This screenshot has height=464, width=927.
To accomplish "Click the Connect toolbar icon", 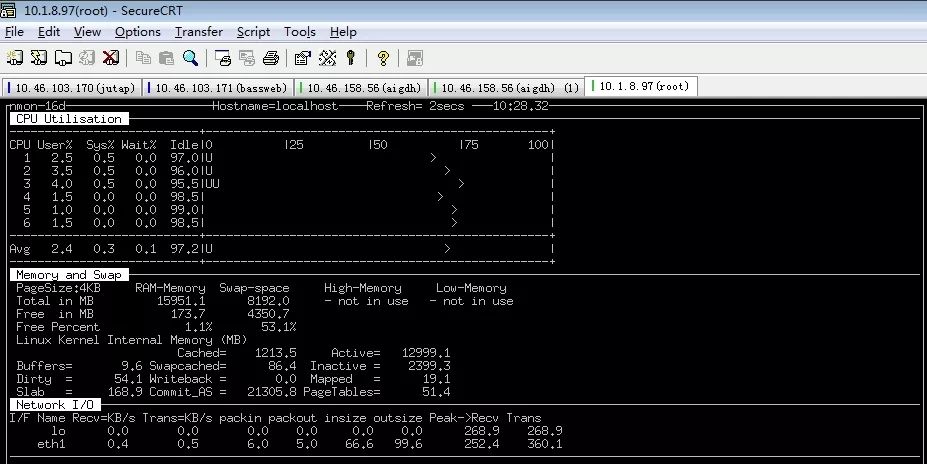I will pyautogui.click(x=14, y=57).
